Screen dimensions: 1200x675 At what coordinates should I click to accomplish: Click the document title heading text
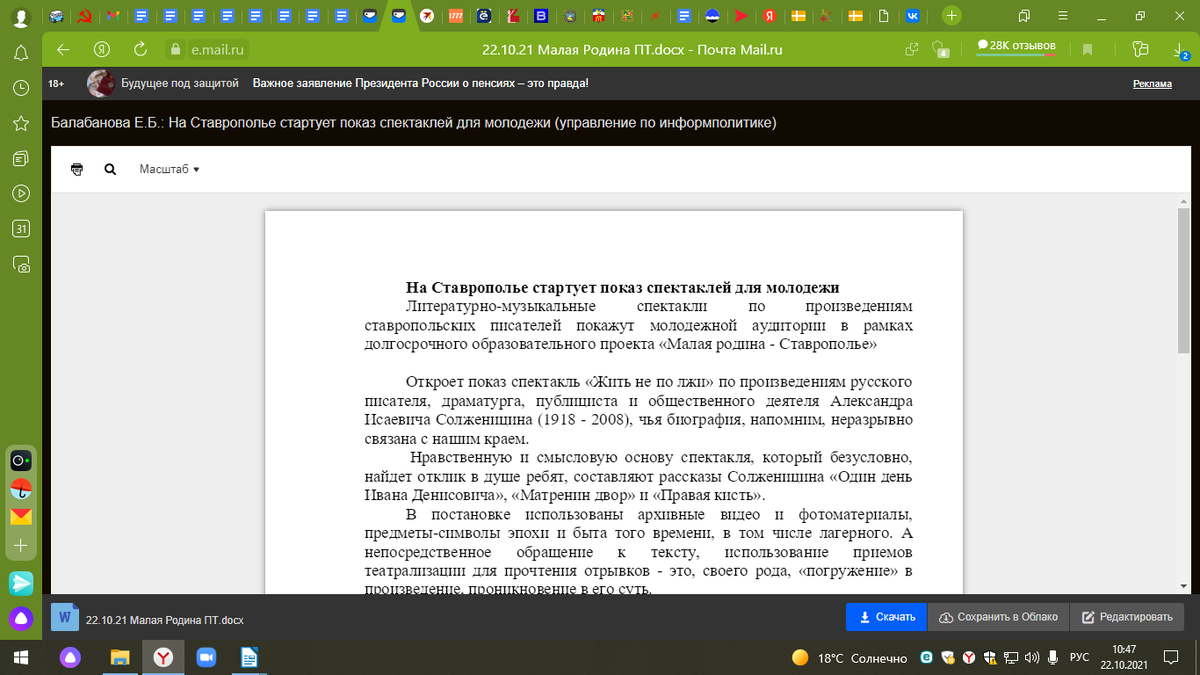pos(622,288)
